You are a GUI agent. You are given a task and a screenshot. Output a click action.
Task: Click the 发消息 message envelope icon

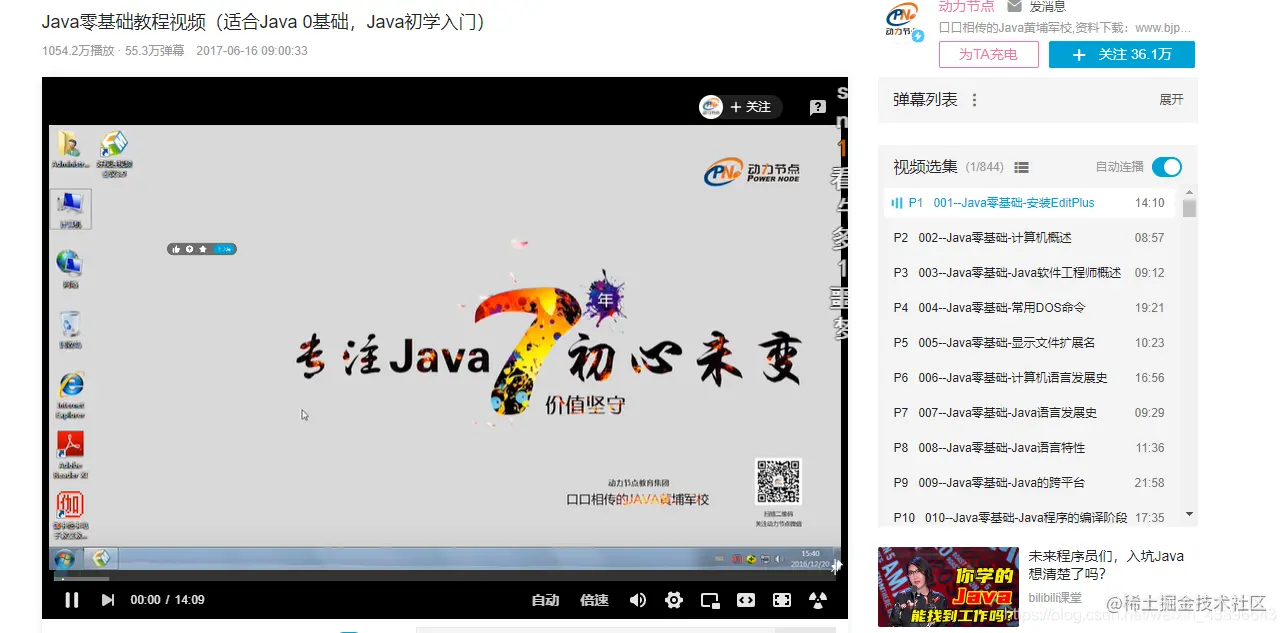pyautogui.click(x=1014, y=6)
